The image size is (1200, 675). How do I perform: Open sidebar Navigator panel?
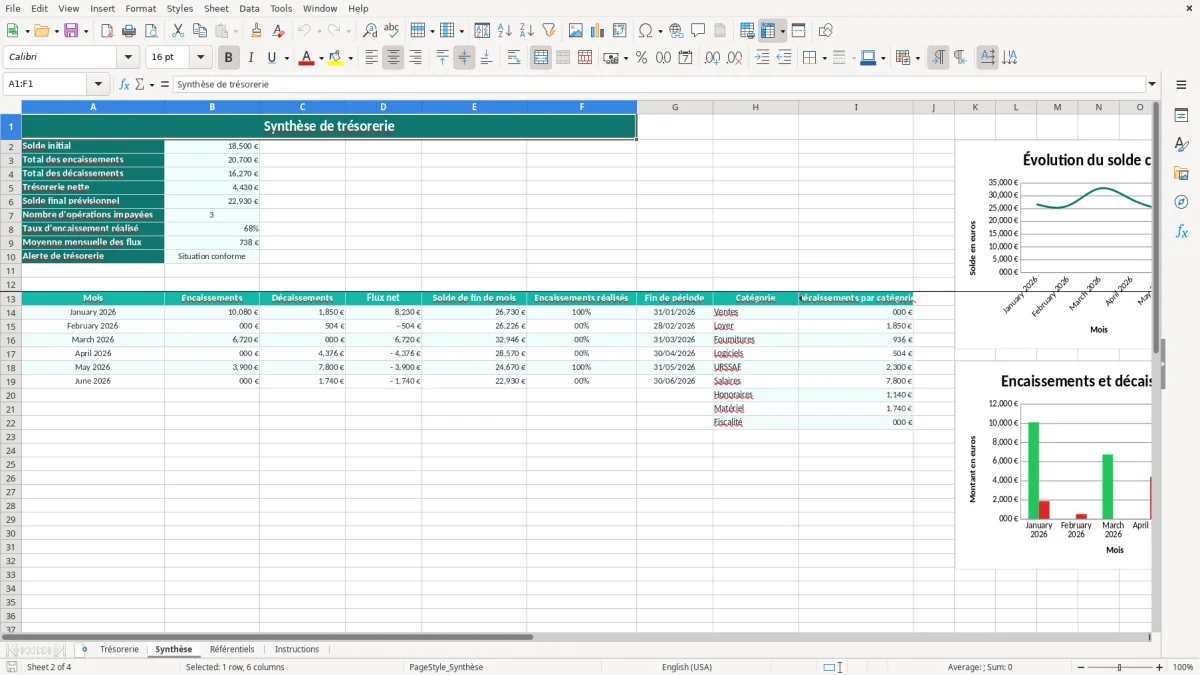click(x=1181, y=203)
